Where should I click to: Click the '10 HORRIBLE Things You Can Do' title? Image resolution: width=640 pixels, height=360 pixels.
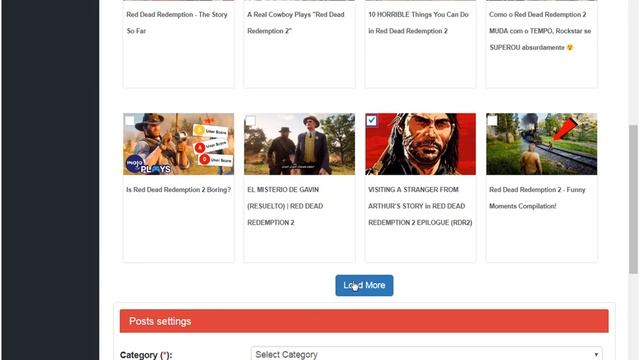coord(418,22)
